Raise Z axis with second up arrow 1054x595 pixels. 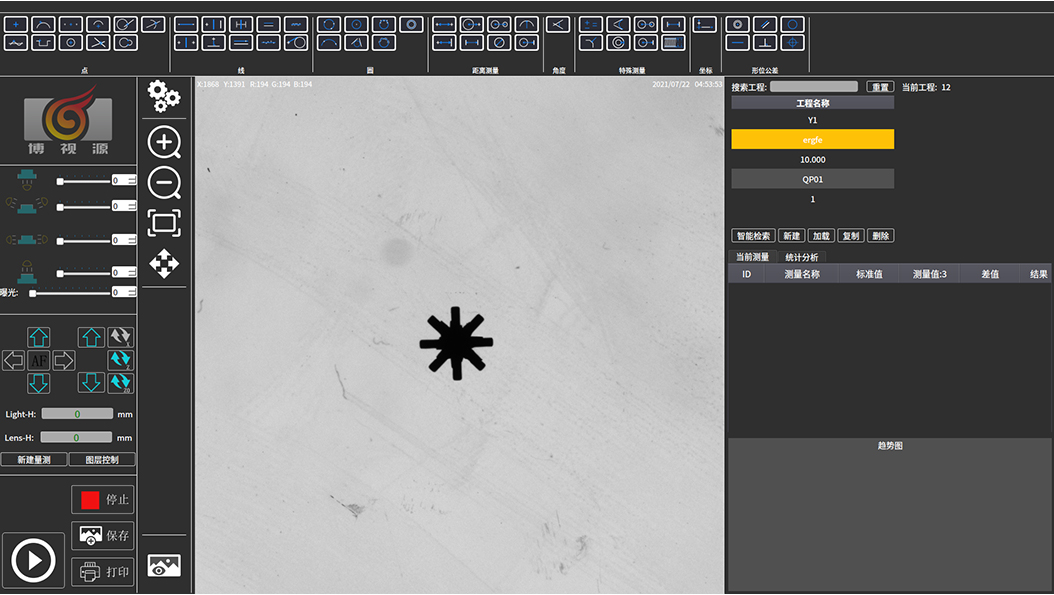click(91, 337)
